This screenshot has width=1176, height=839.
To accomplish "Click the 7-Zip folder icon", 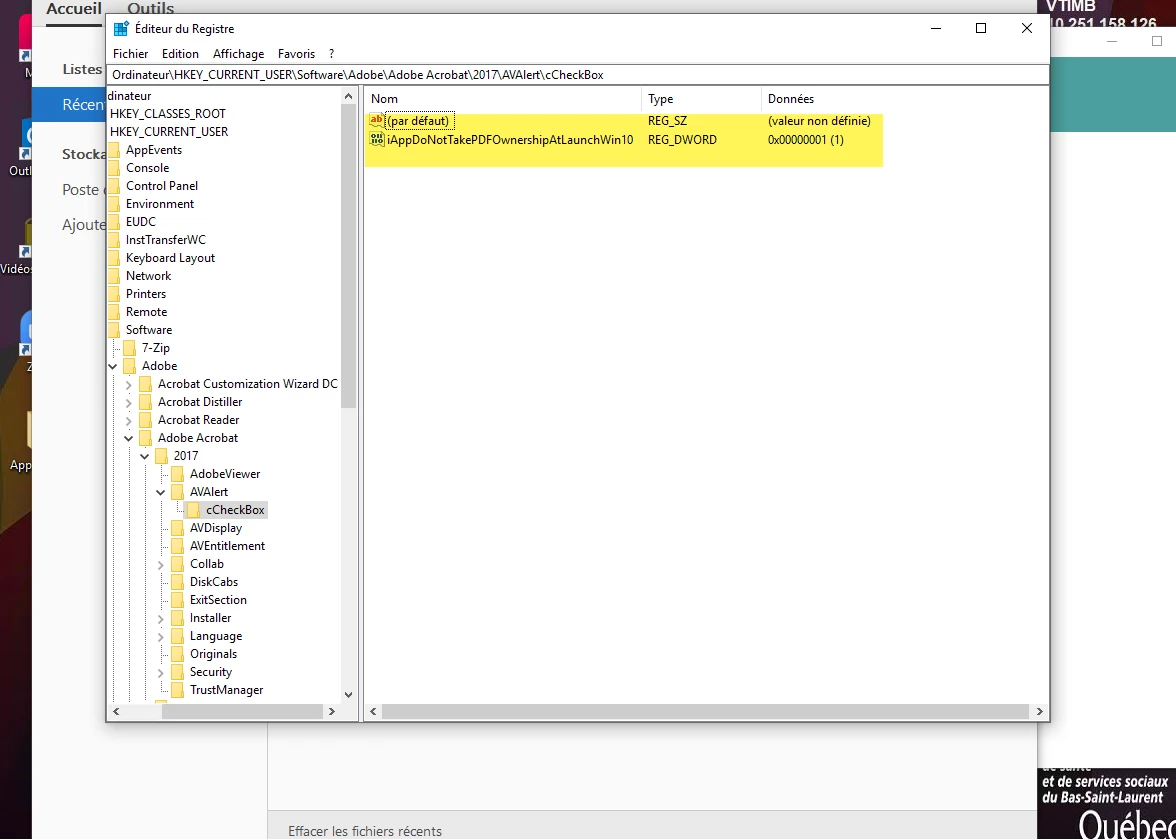I will click(129, 348).
